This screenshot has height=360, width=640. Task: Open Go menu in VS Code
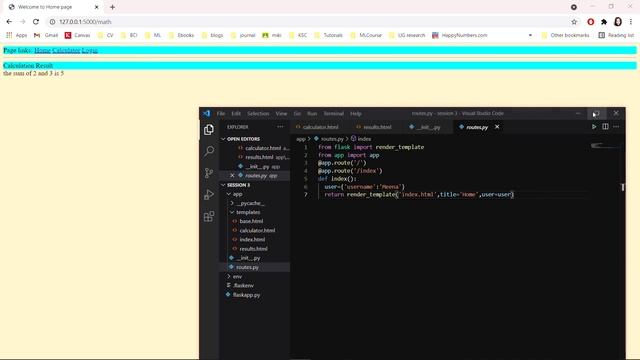tap(297, 113)
